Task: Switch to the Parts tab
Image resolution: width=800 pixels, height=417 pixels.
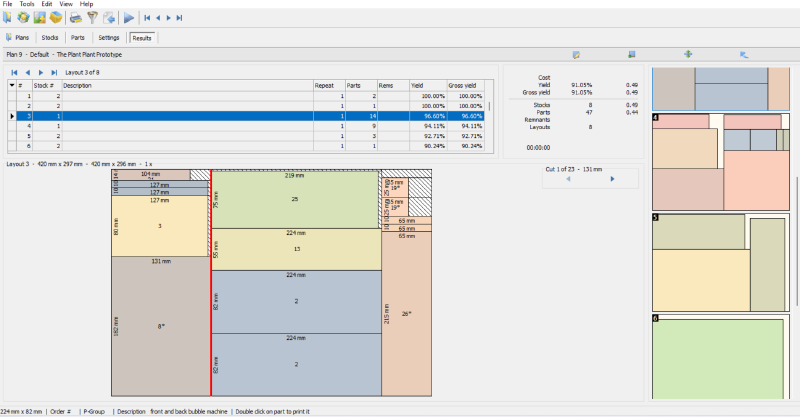Action: tap(78, 37)
